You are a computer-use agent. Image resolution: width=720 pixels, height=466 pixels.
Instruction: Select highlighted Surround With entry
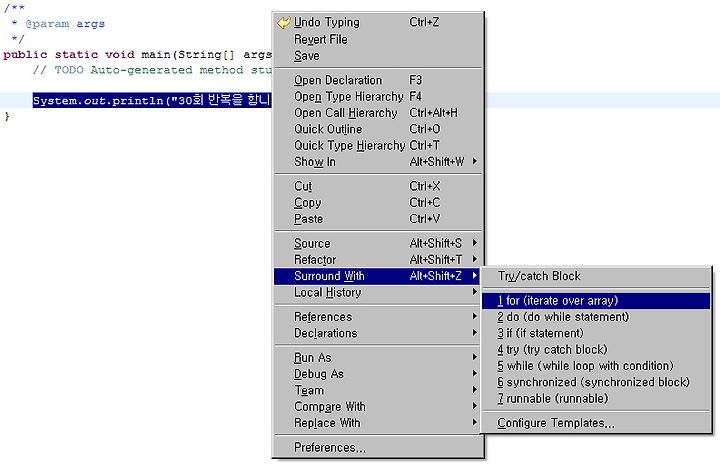click(378, 276)
